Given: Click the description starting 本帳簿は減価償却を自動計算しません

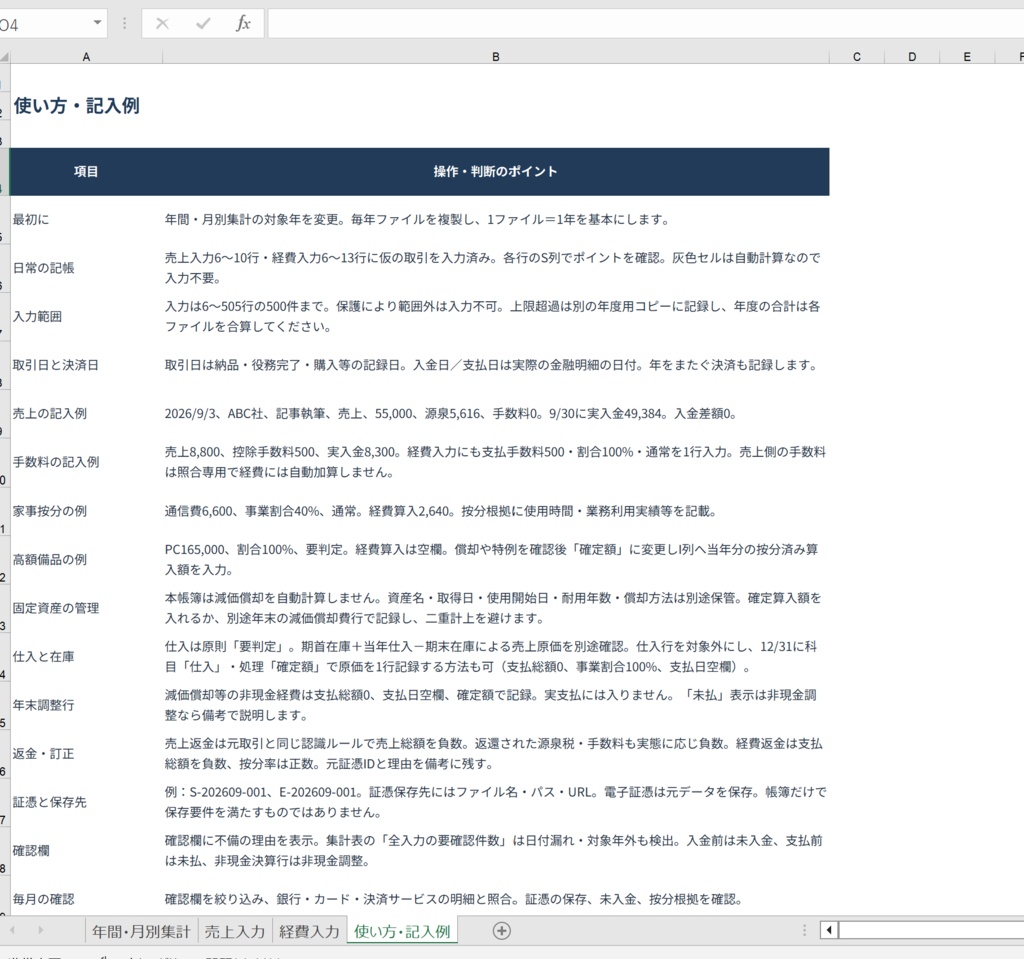Looking at the screenshot, I should tap(496, 608).
